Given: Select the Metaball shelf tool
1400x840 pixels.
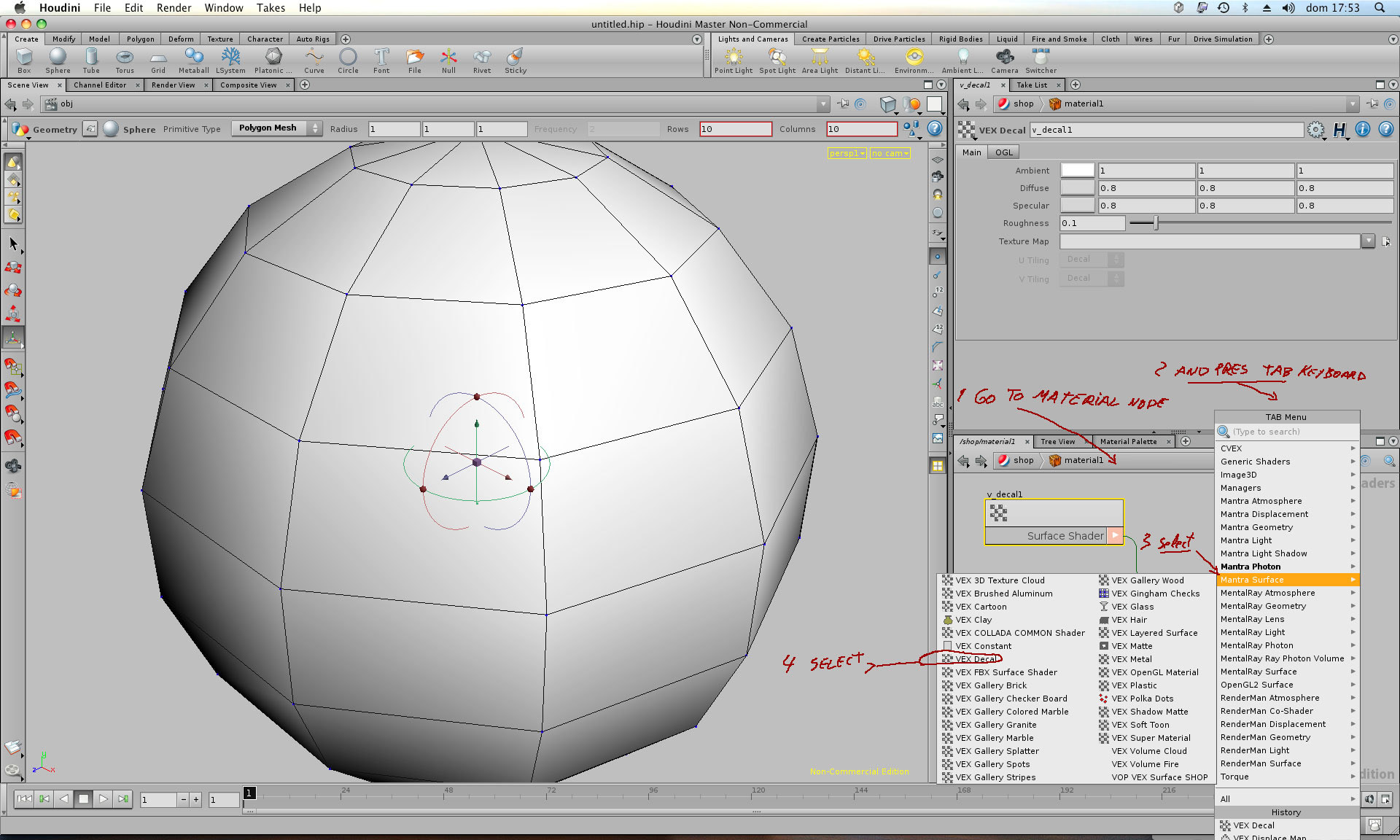Looking at the screenshot, I should click(193, 61).
